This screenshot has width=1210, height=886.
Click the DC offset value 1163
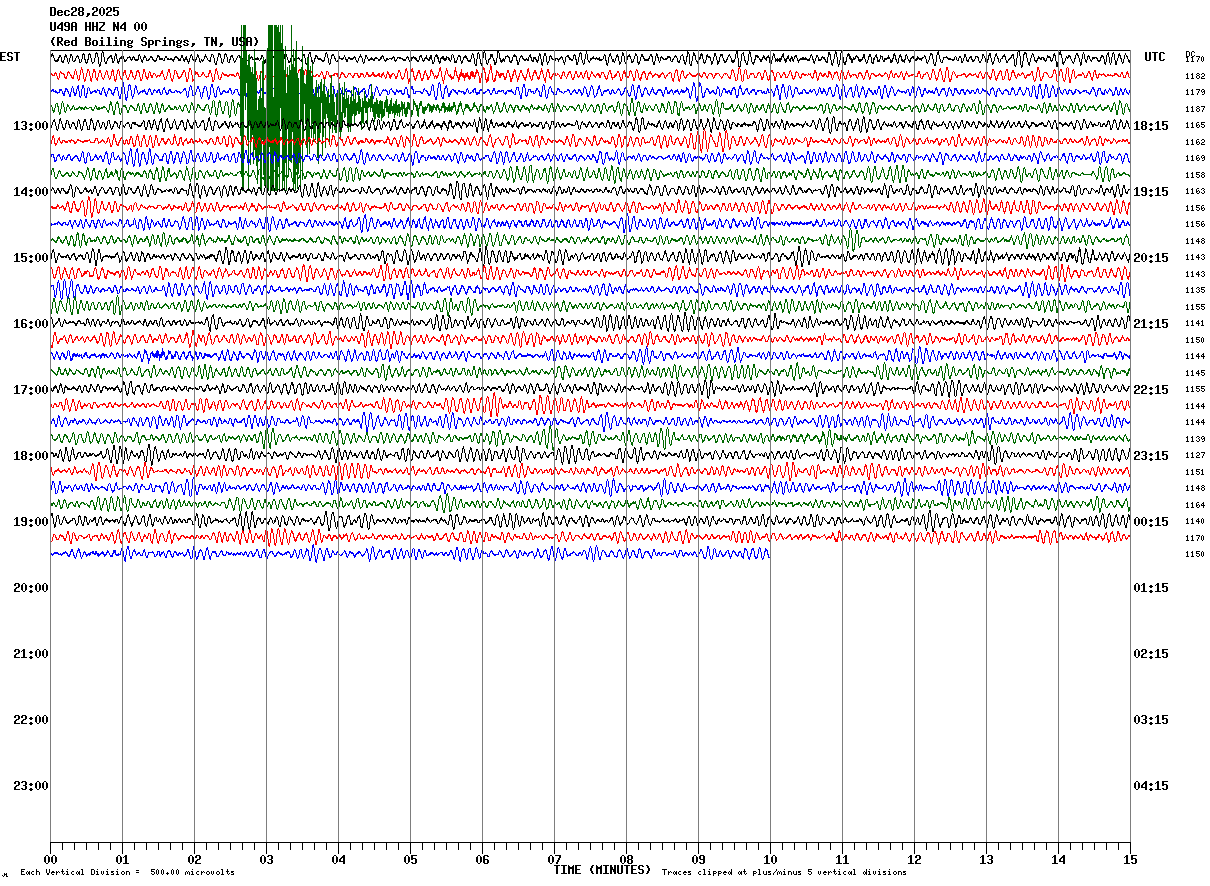[1195, 191]
